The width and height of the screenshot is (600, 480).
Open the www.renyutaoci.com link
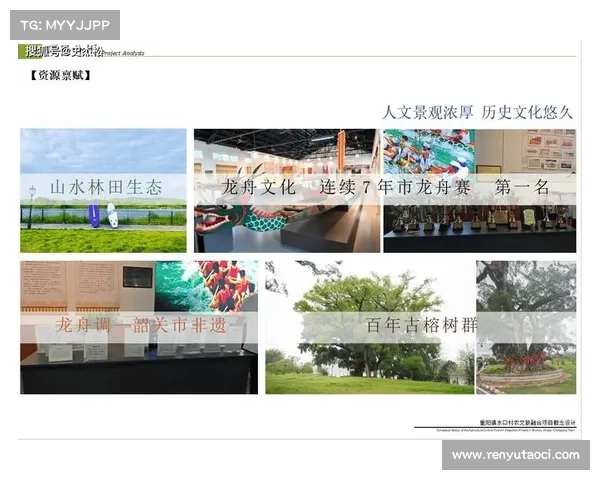coord(515,455)
